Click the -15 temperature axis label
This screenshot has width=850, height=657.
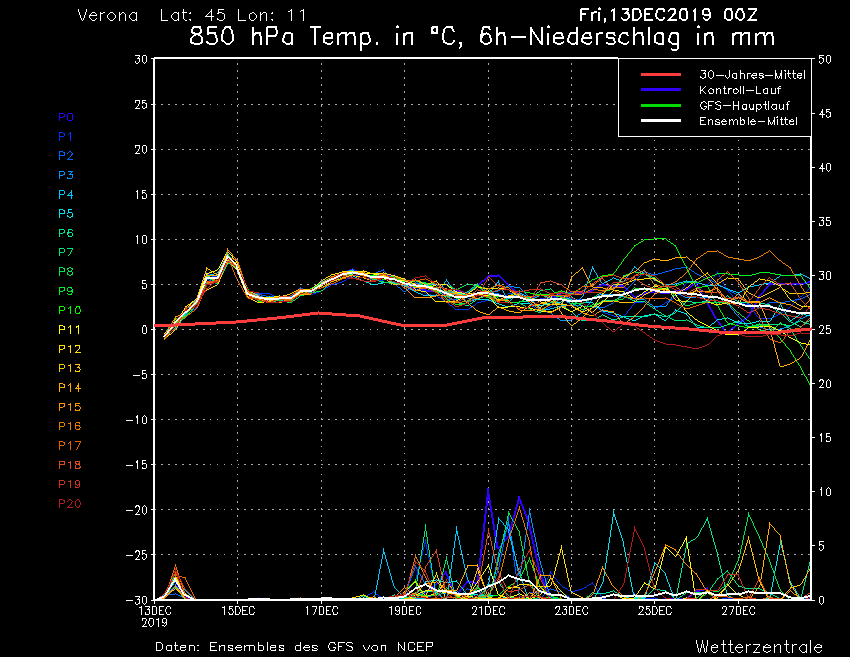[137, 465]
